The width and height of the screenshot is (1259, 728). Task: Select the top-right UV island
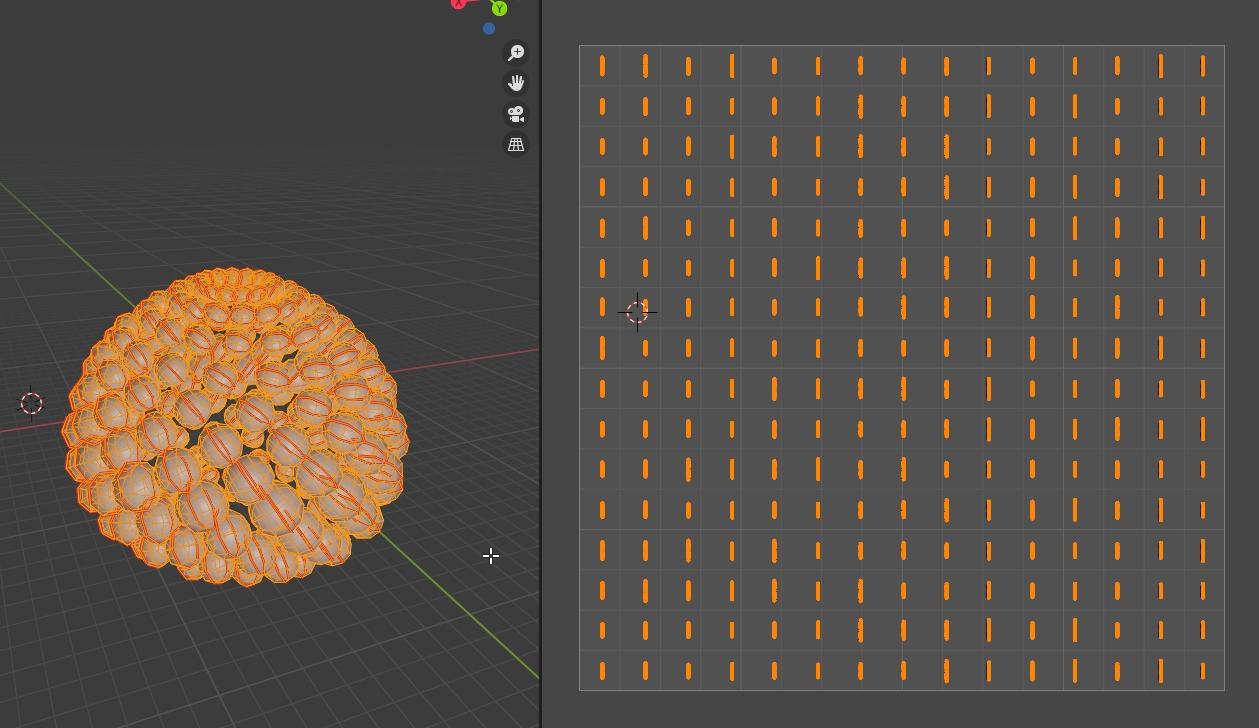click(x=1203, y=66)
